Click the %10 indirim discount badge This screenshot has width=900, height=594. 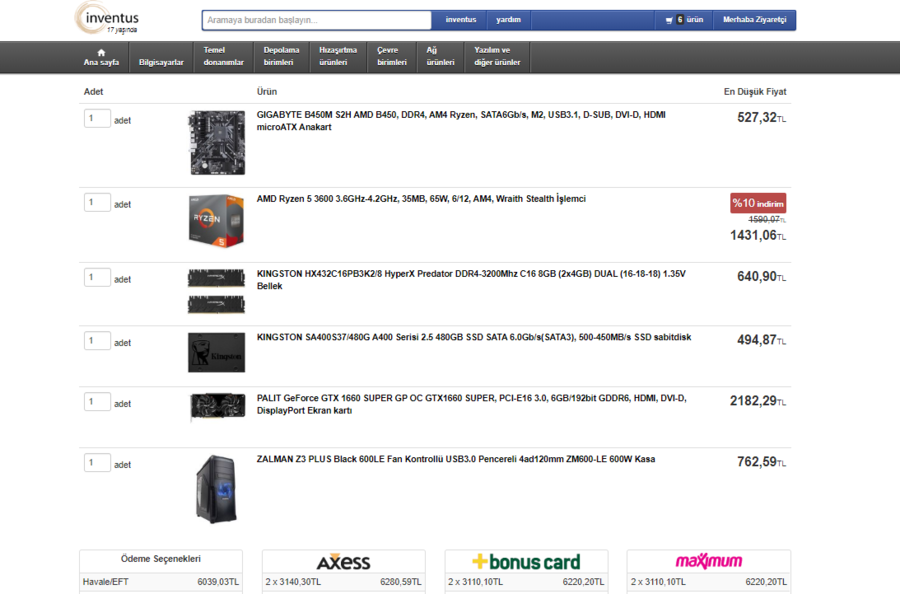point(758,203)
